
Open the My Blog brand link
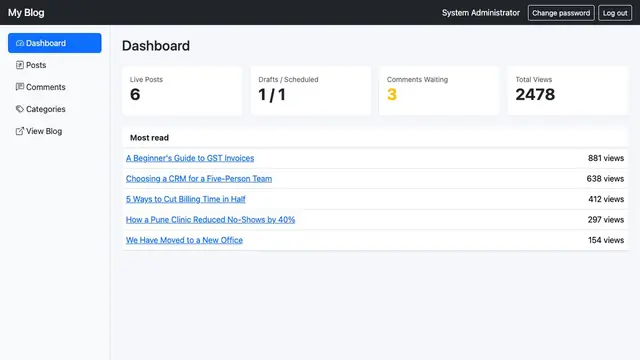tap(26, 13)
